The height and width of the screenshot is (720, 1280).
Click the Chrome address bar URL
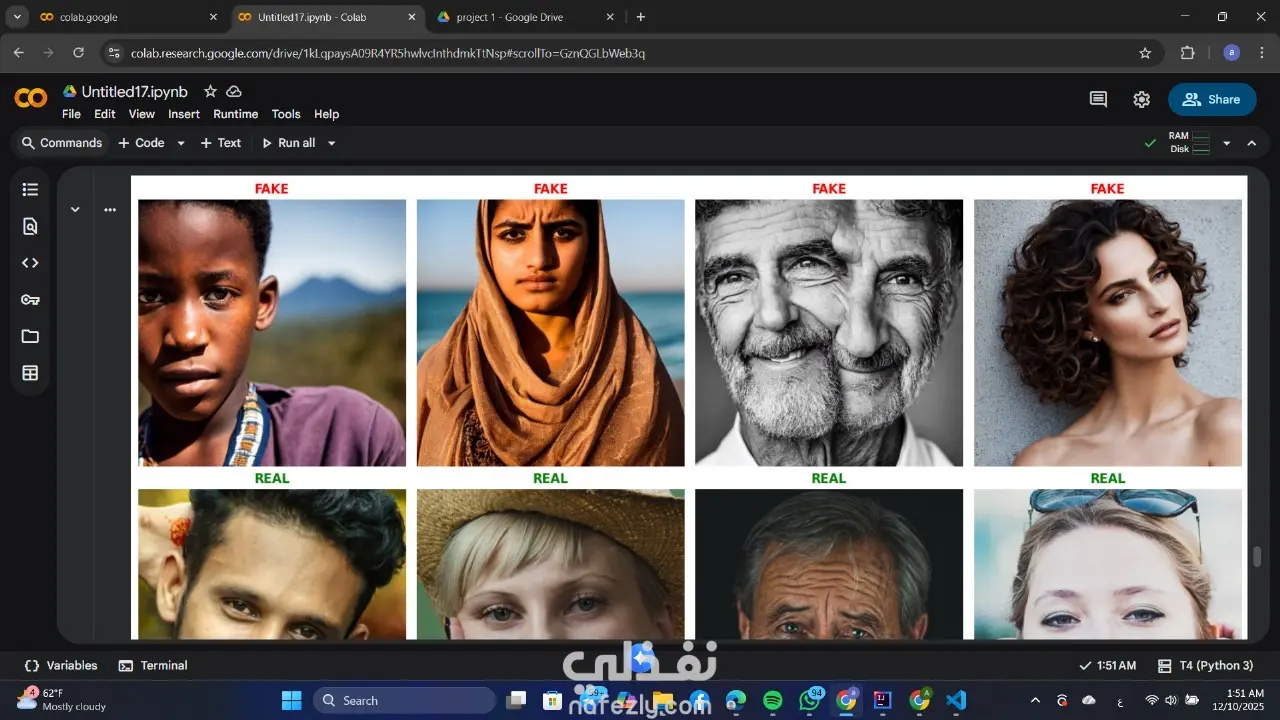tap(388, 53)
